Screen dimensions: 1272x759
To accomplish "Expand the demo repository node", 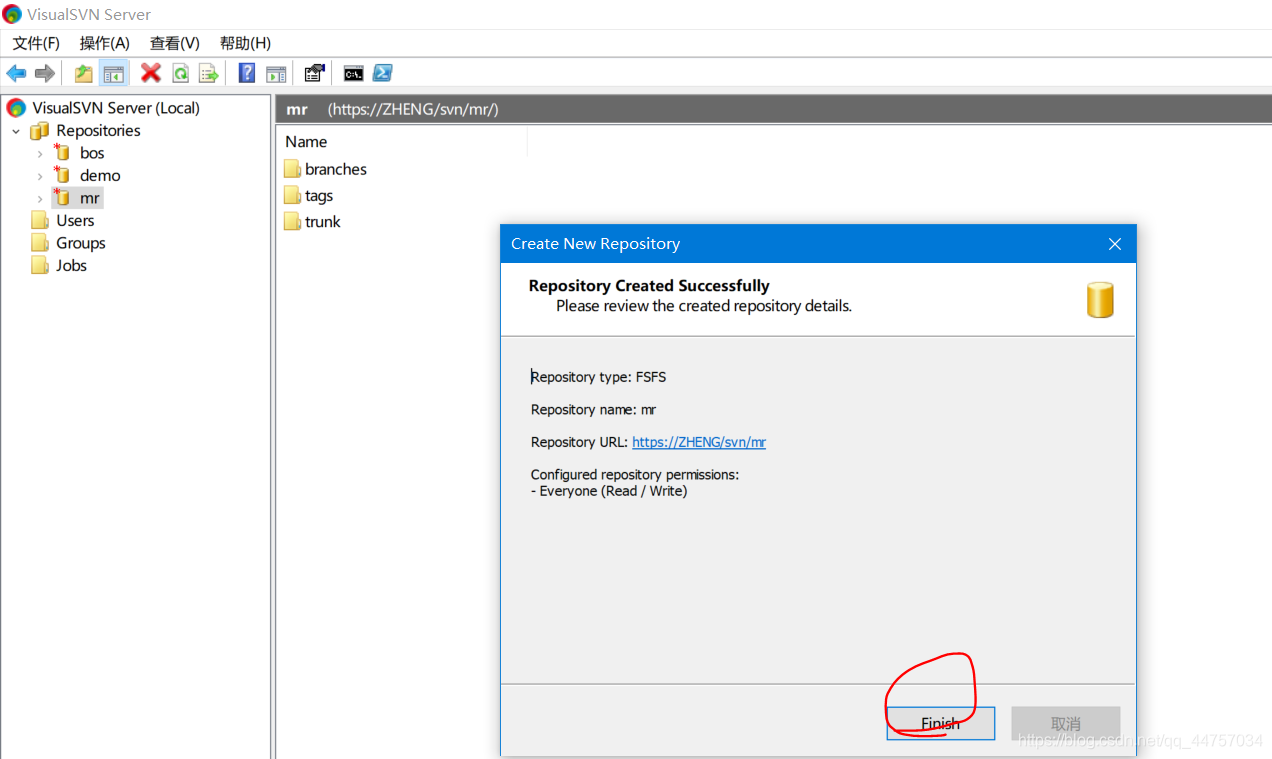I will (40, 176).
